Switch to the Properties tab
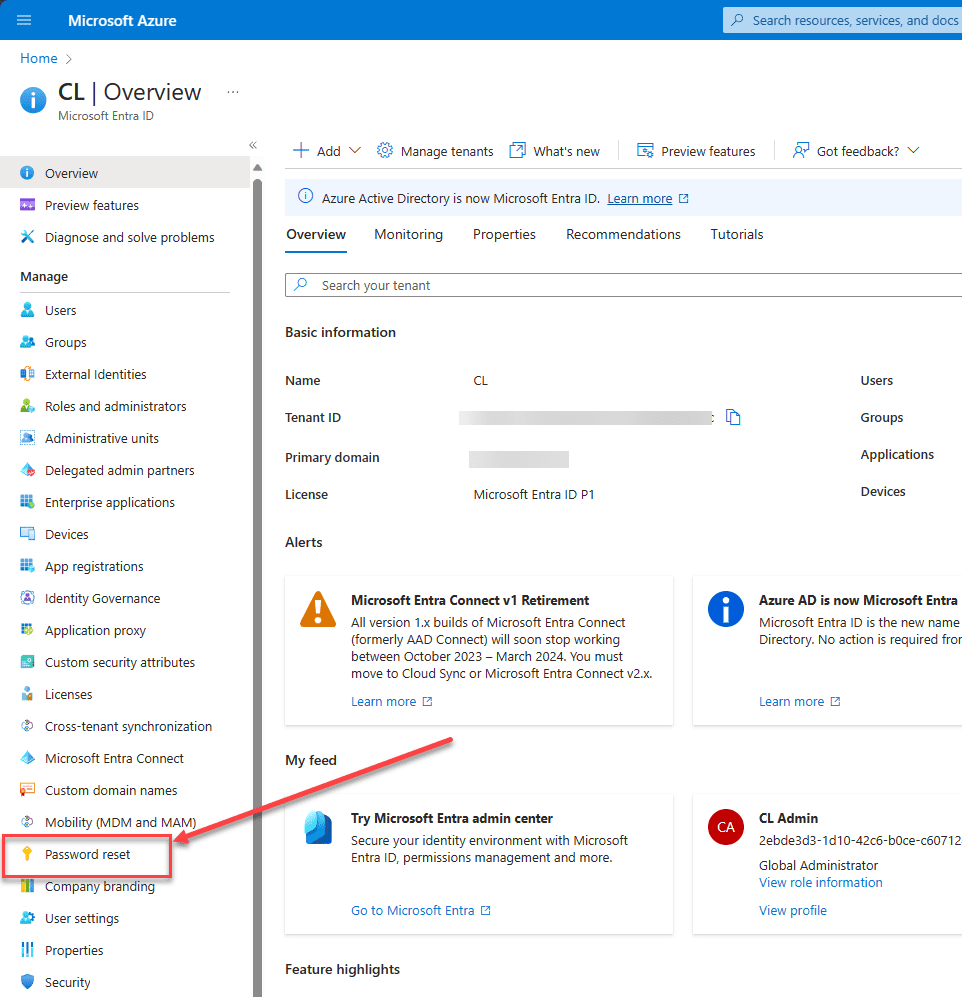 click(504, 234)
